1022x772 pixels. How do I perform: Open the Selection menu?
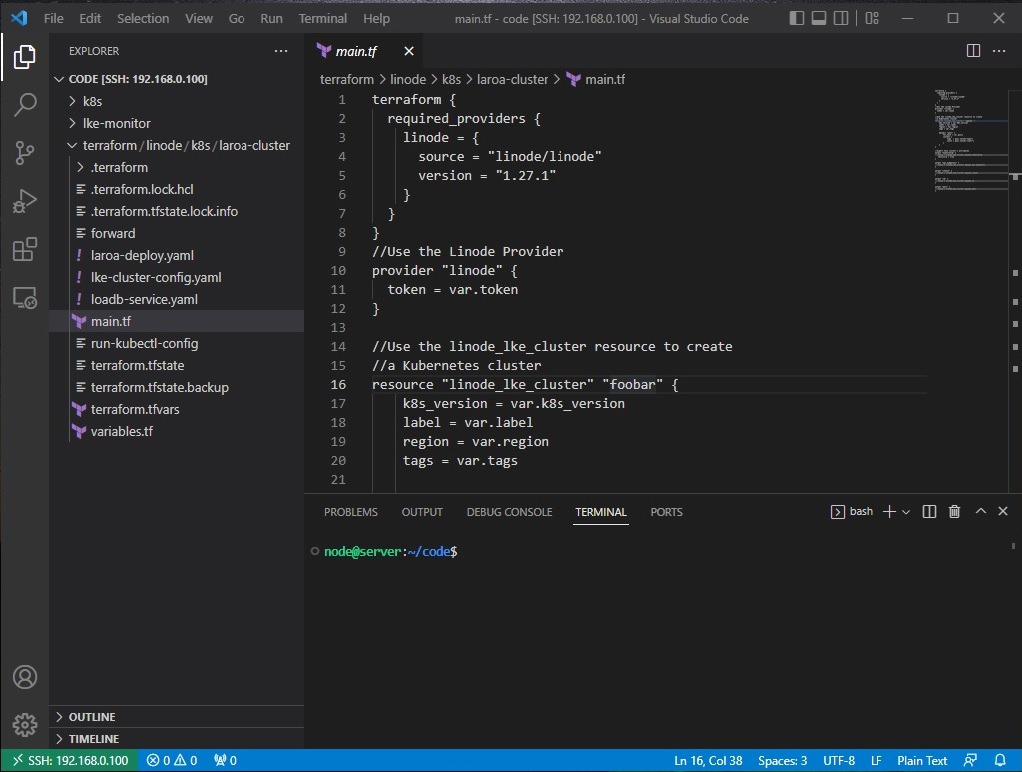coord(143,18)
